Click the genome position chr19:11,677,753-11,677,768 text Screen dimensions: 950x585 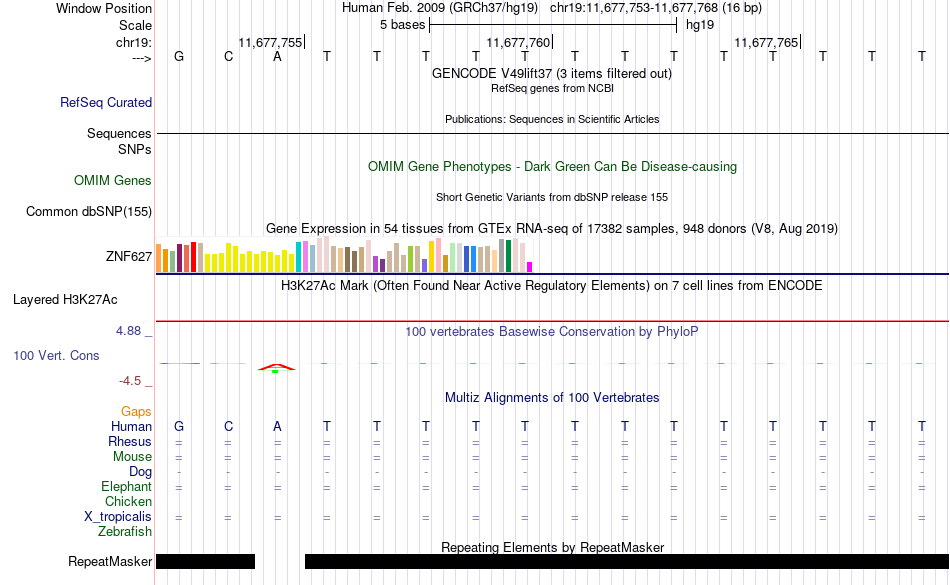click(656, 8)
